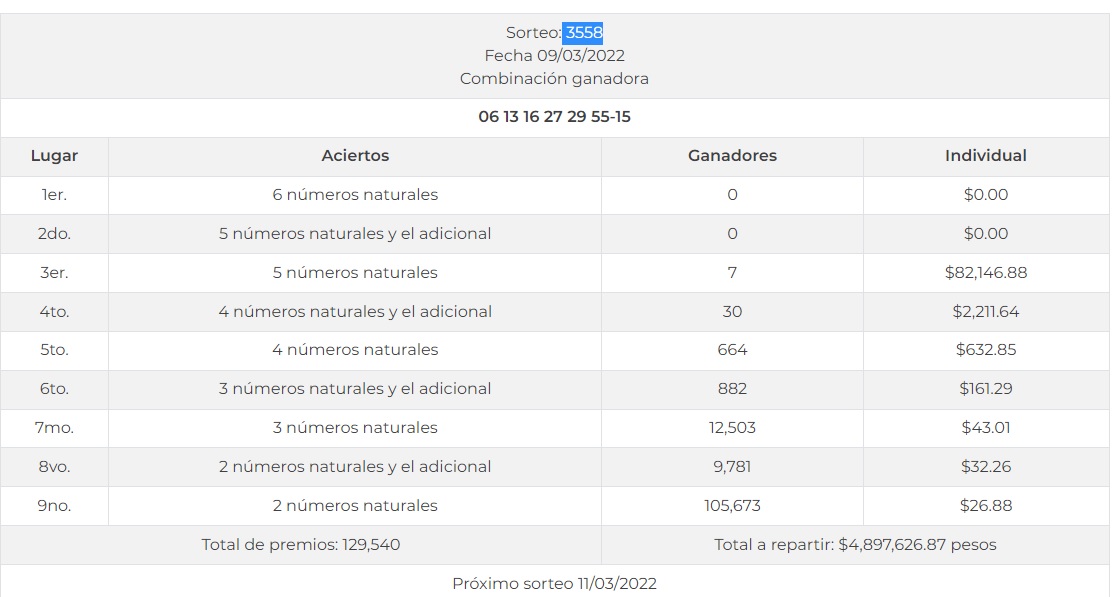Click the Total a repartir amount text
Image resolution: width=1119 pixels, height=597 pixels.
(855, 545)
